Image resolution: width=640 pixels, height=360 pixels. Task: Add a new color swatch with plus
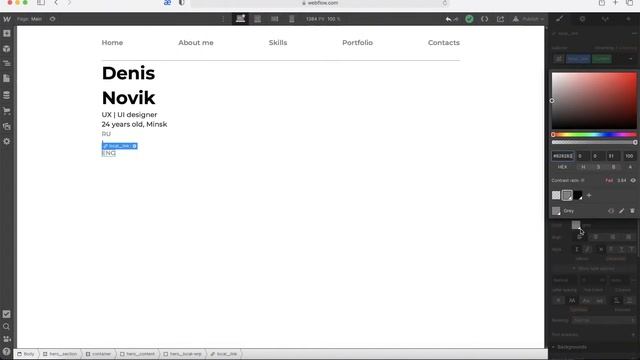(x=589, y=196)
